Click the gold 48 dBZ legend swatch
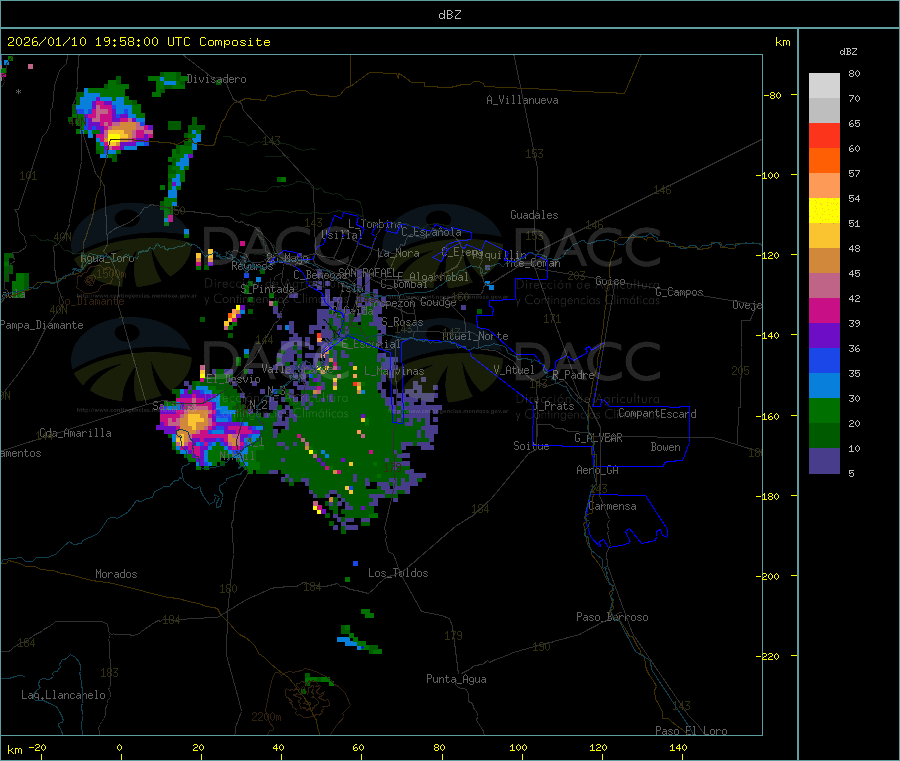 click(824, 236)
